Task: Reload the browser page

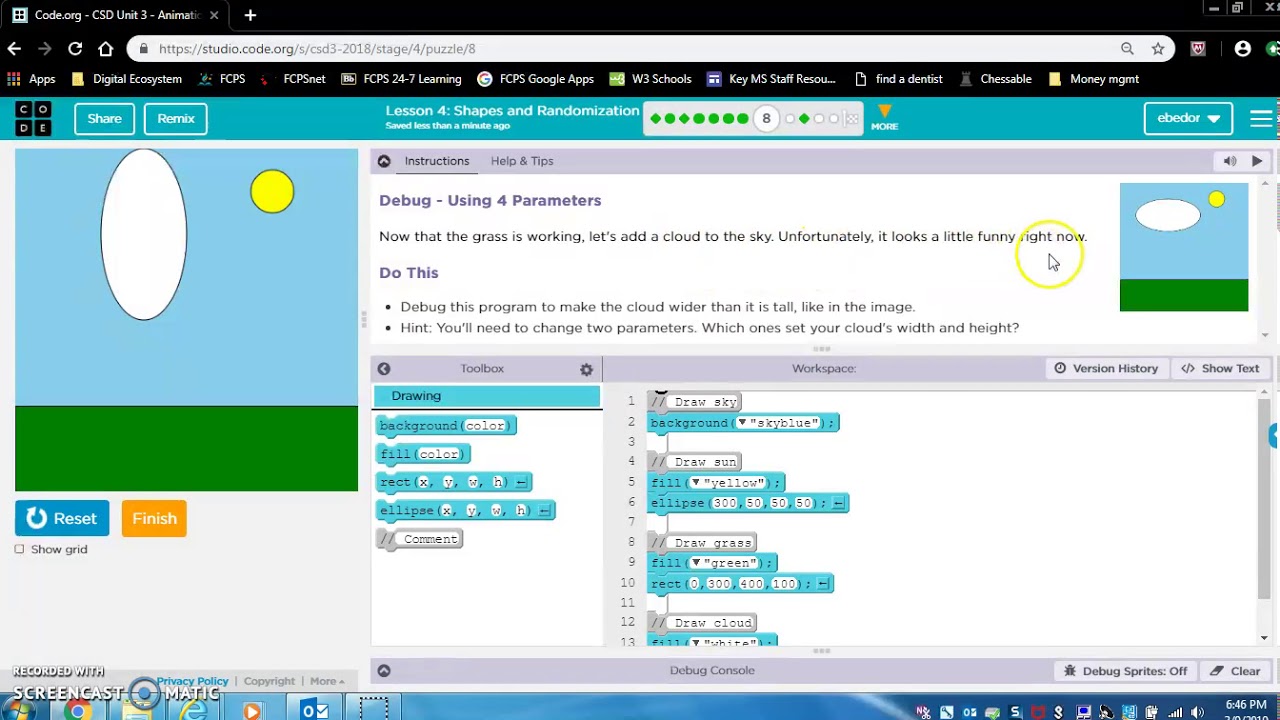Action: [75, 48]
